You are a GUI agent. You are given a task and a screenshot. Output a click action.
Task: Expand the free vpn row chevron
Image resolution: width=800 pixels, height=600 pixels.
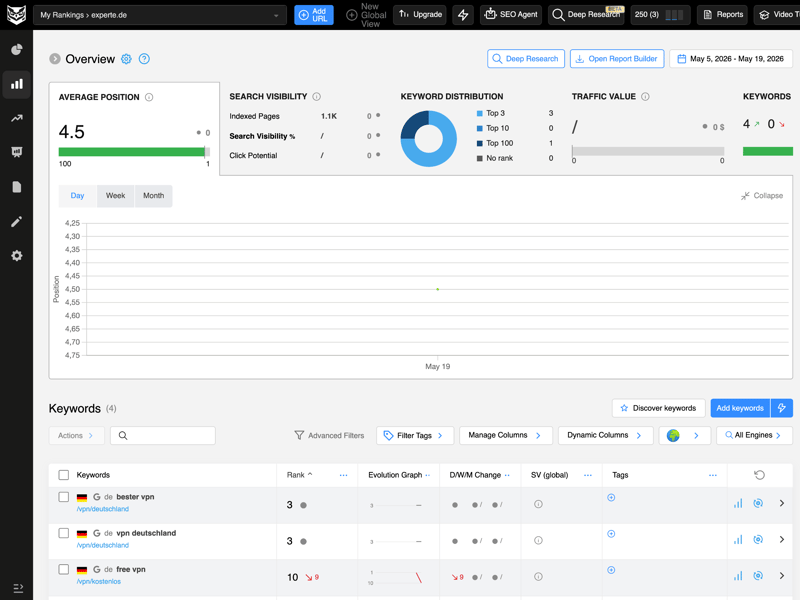(782, 576)
